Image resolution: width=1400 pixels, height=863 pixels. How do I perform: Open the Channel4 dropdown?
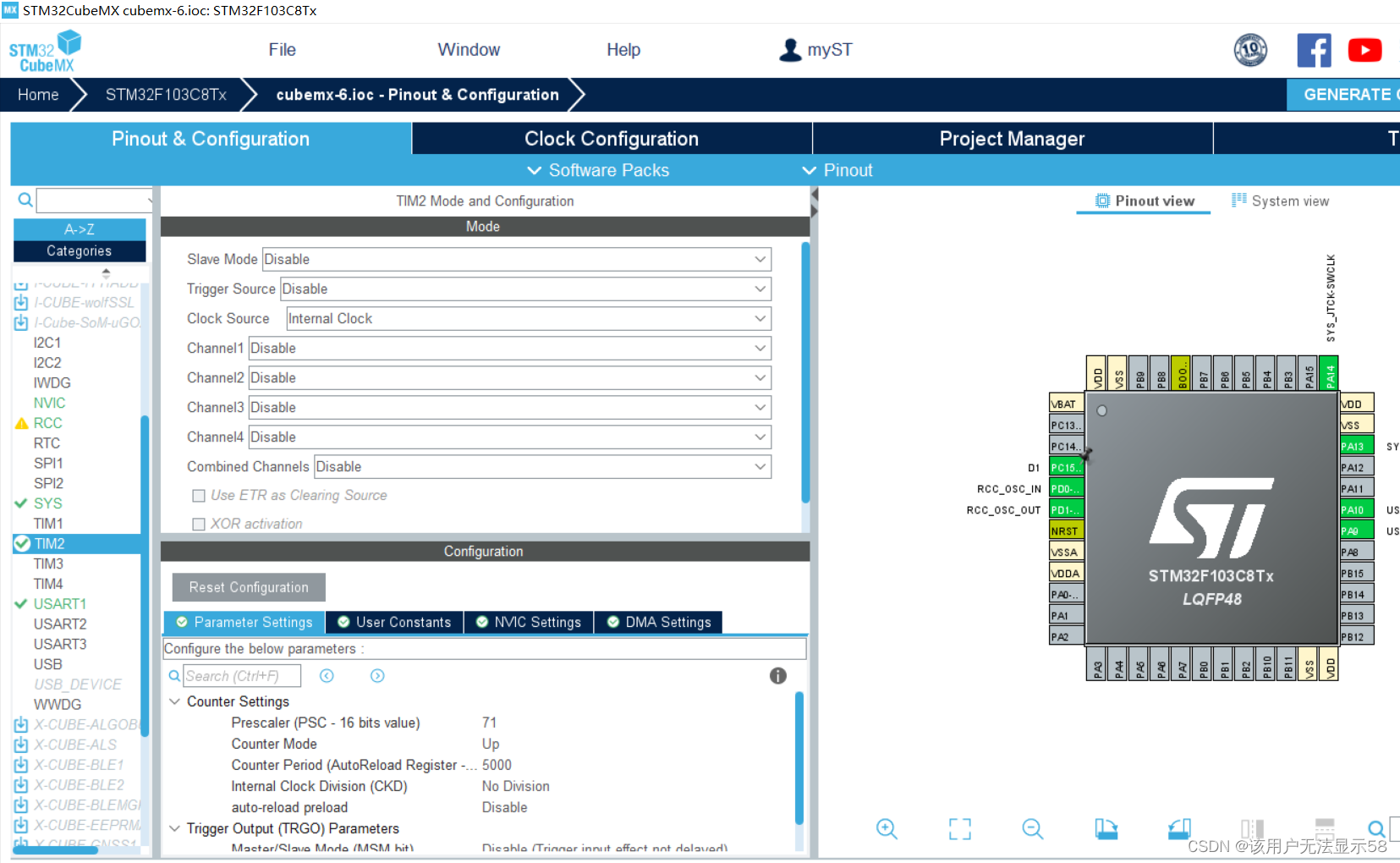509,437
